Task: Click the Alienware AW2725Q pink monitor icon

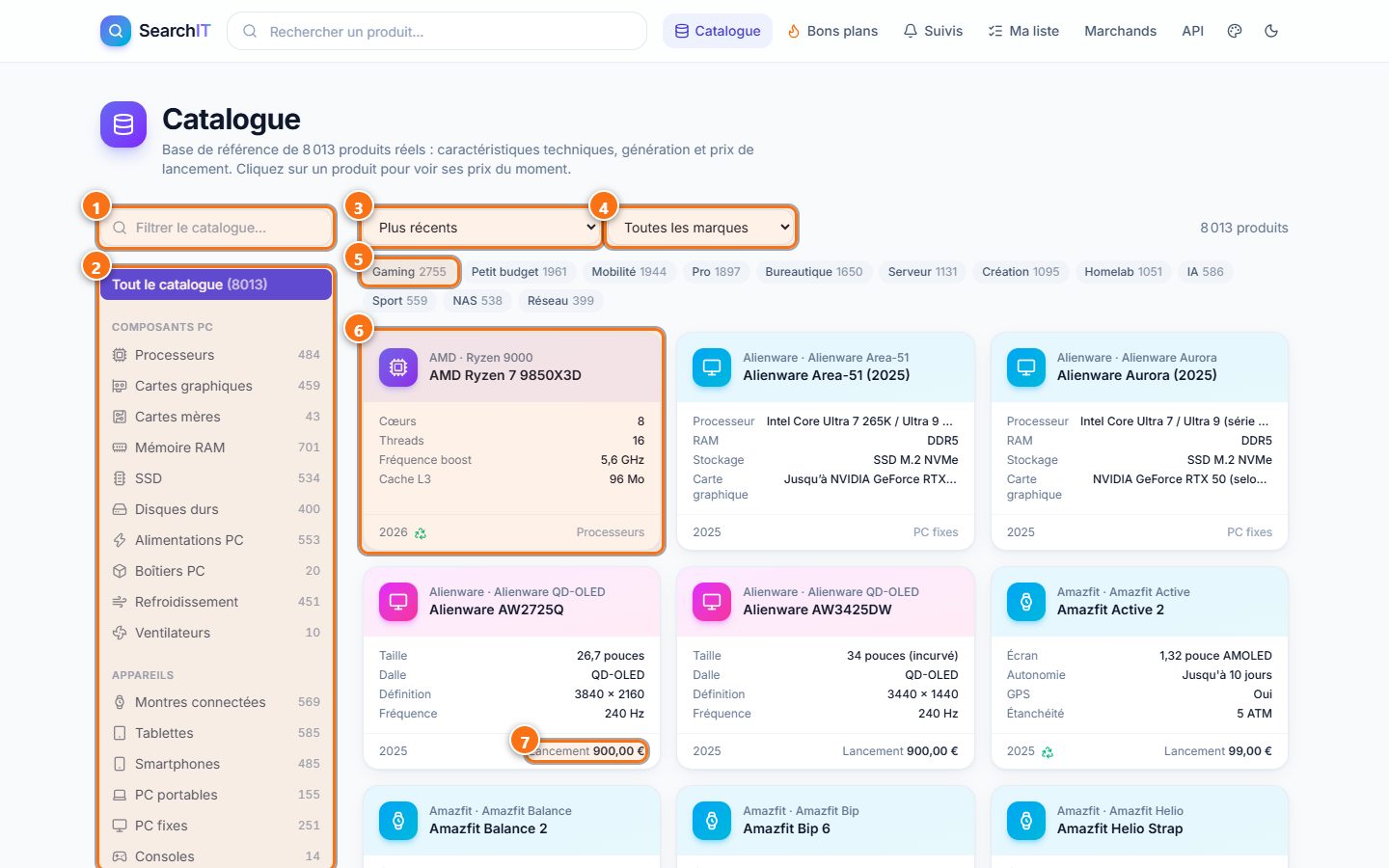Action: [x=398, y=602]
